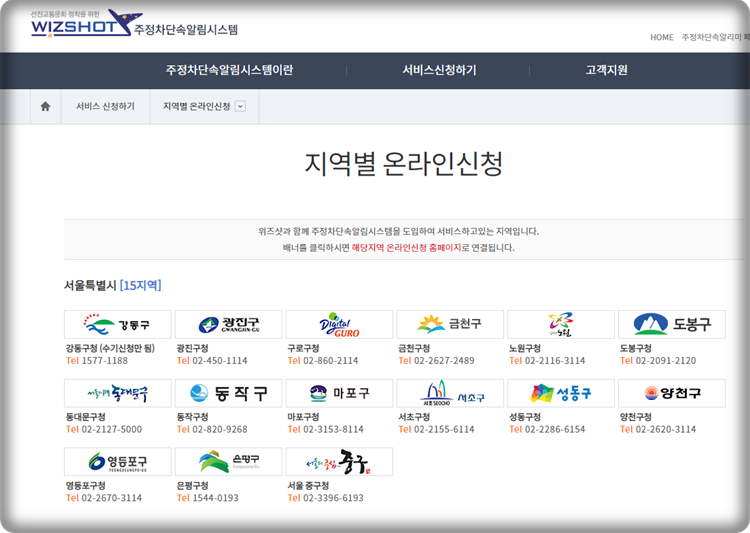Click phone number Tel 02-2286-6154
Viewport: 750px width, 533px height.
[547, 430]
